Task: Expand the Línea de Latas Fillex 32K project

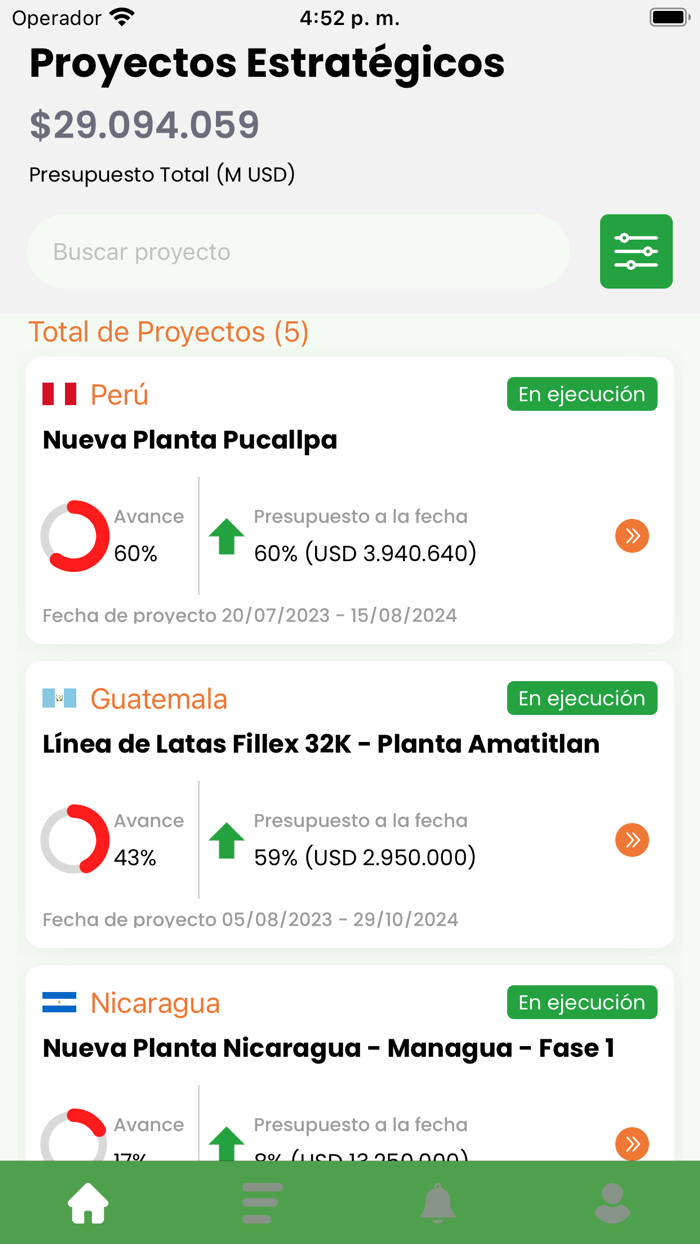Action: coord(632,840)
